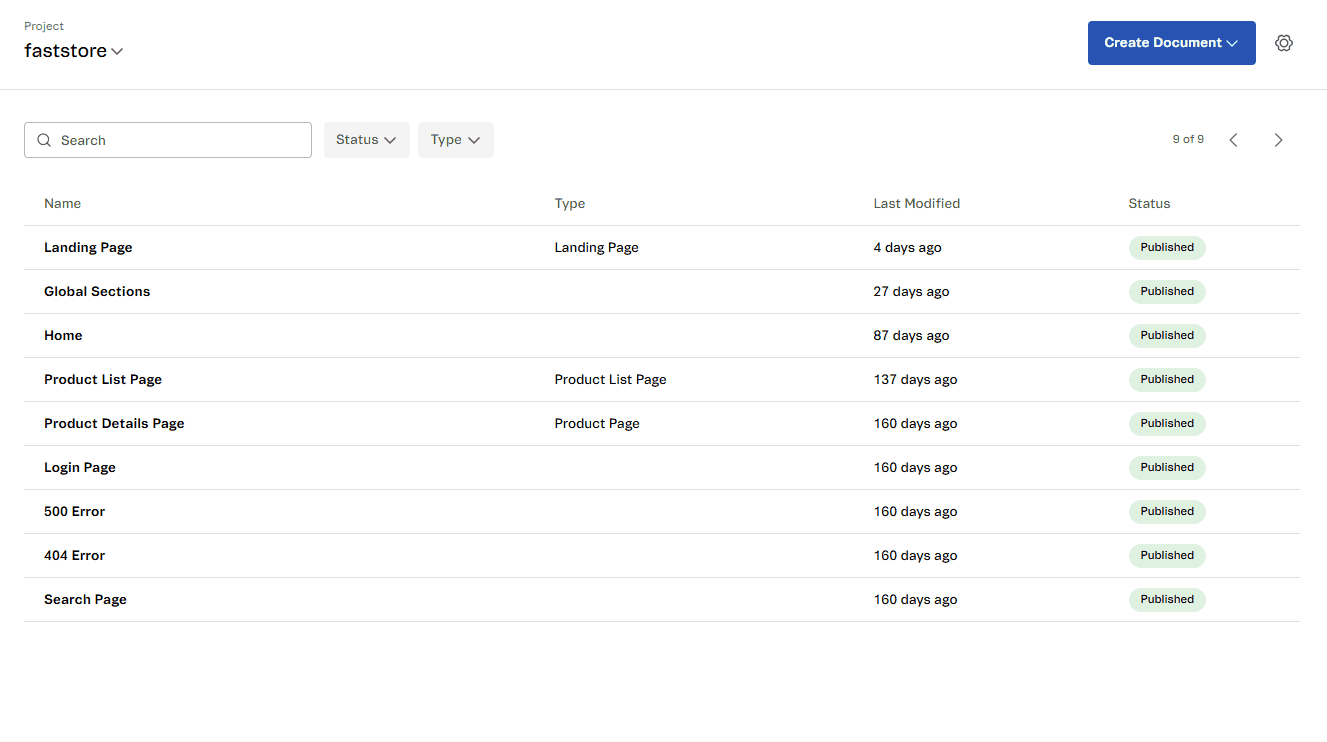Screen dimensions: 1327x742
Task: Open the 500 Error document
Action: pos(74,511)
